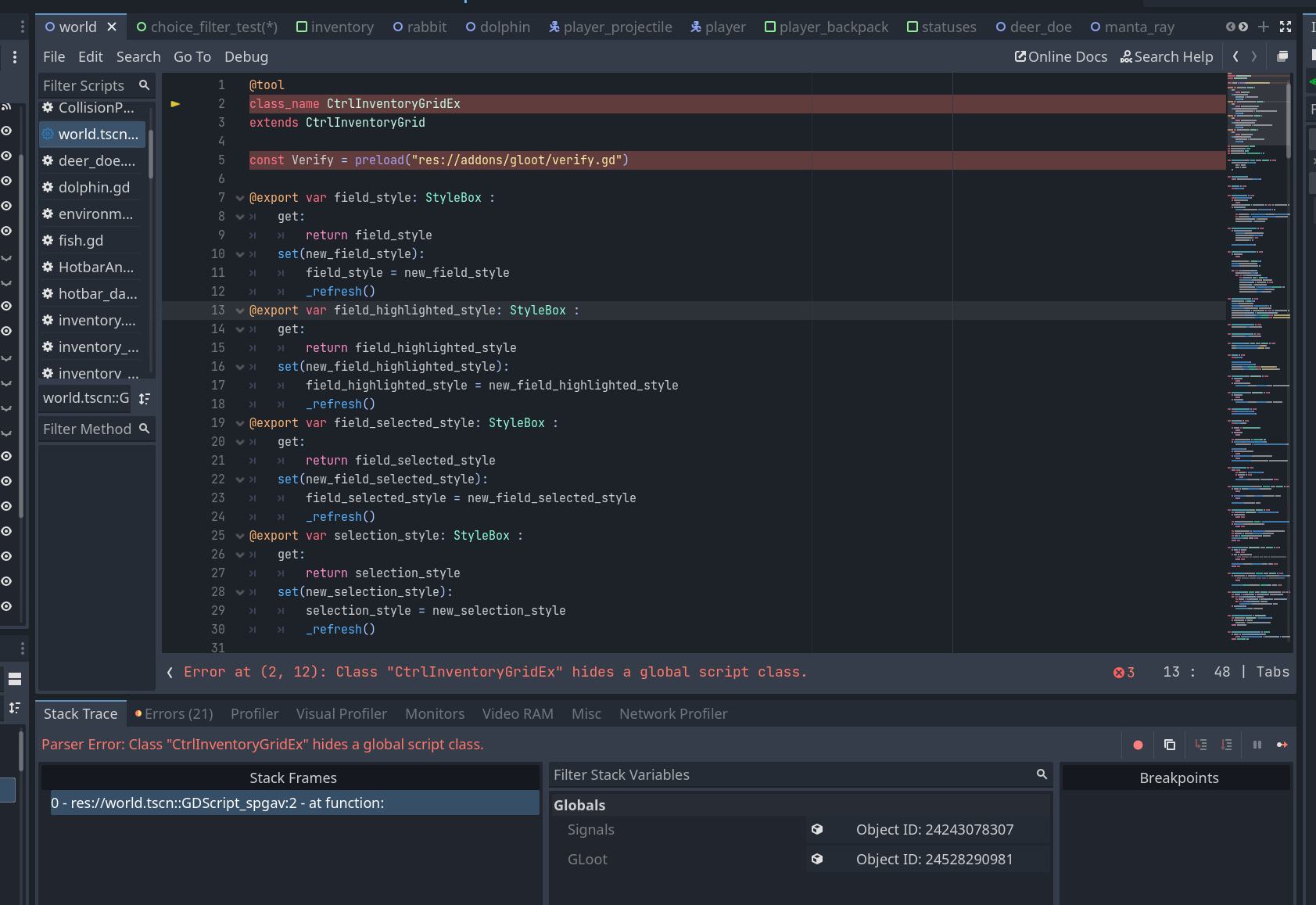Collapse the Globals section in stack variables

pyautogui.click(x=579, y=805)
